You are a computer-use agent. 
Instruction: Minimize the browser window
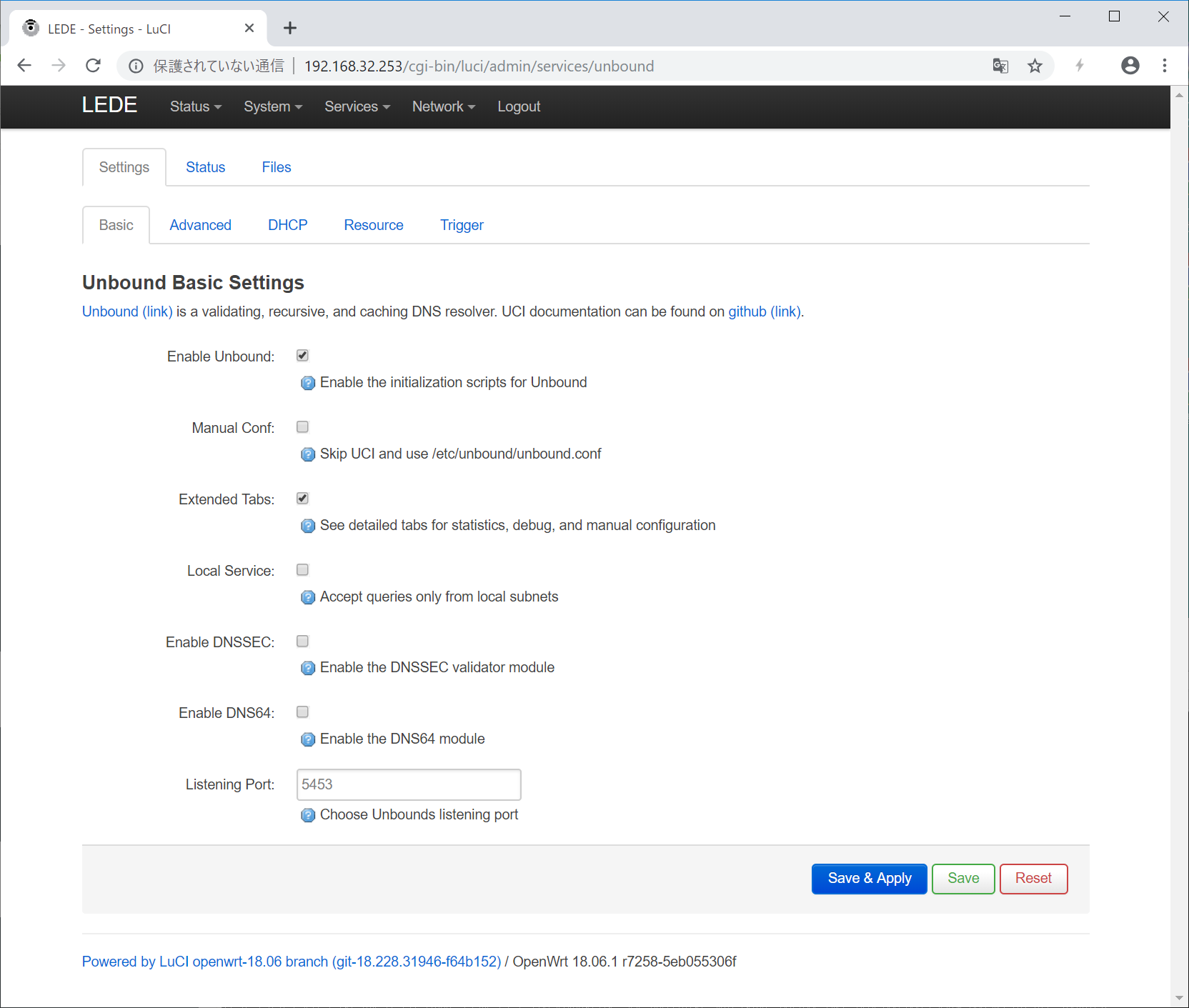pyautogui.click(x=1065, y=16)
